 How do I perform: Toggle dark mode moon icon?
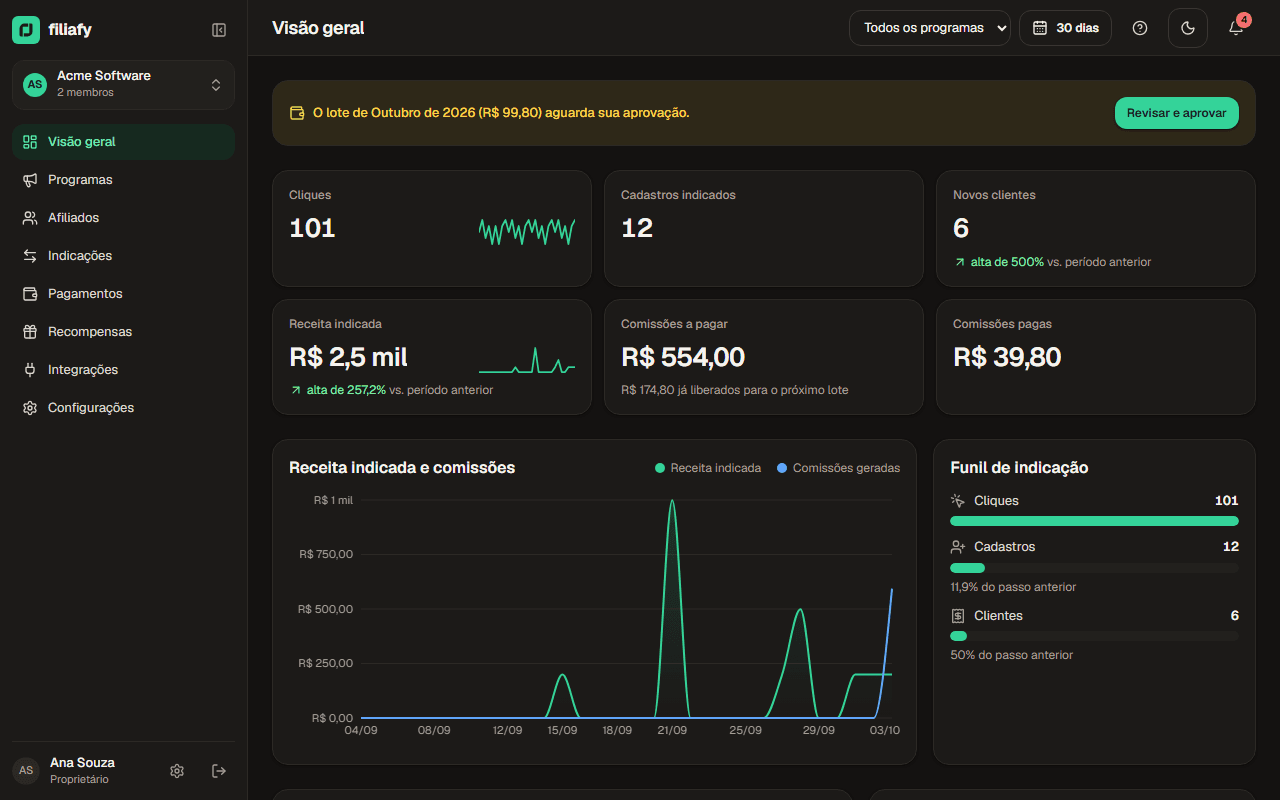click(1188, 28)
